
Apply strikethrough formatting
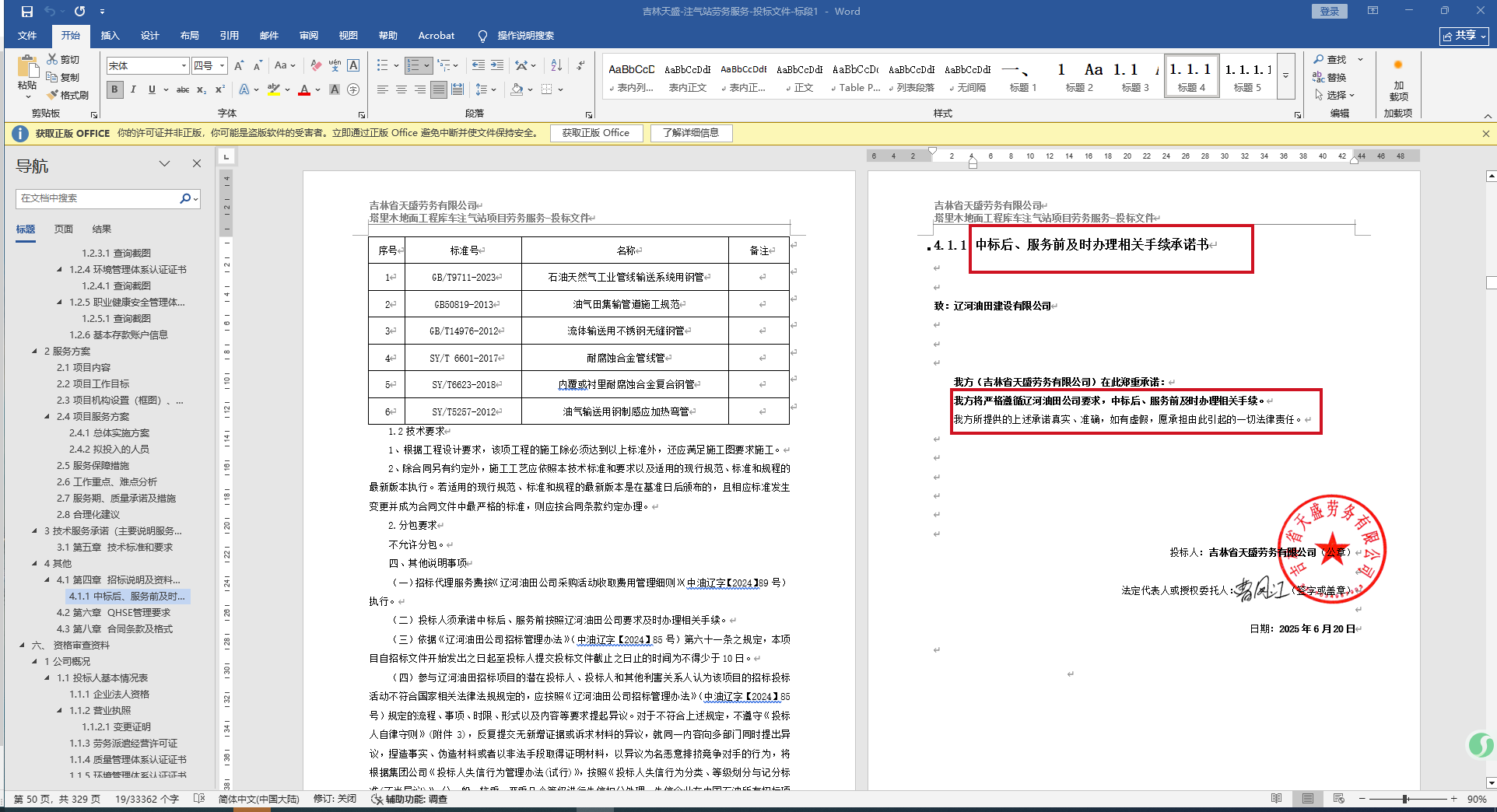pyautogui.click(x=183, y=89)
